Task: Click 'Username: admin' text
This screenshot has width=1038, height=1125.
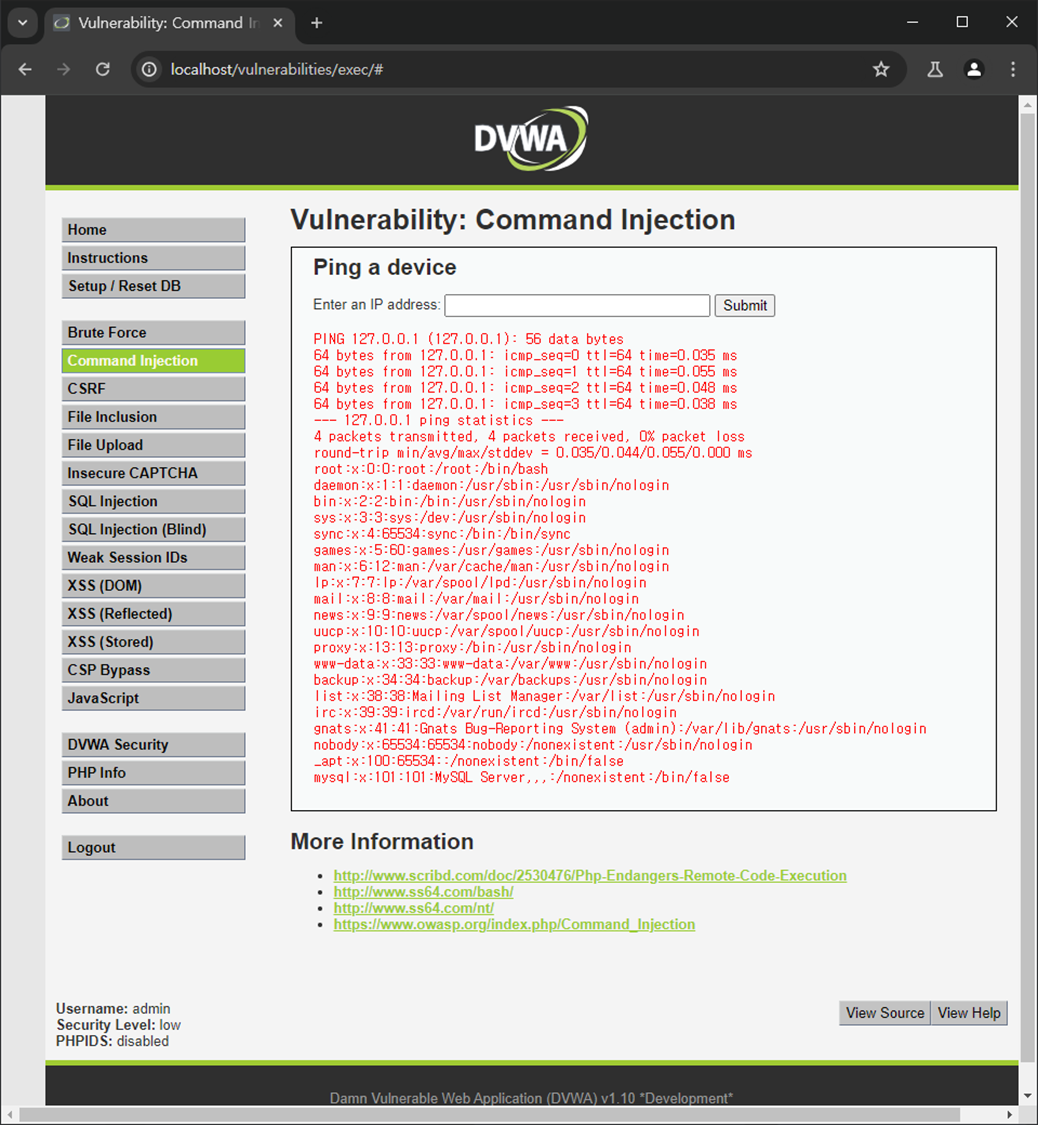Action: [113, 1009]
